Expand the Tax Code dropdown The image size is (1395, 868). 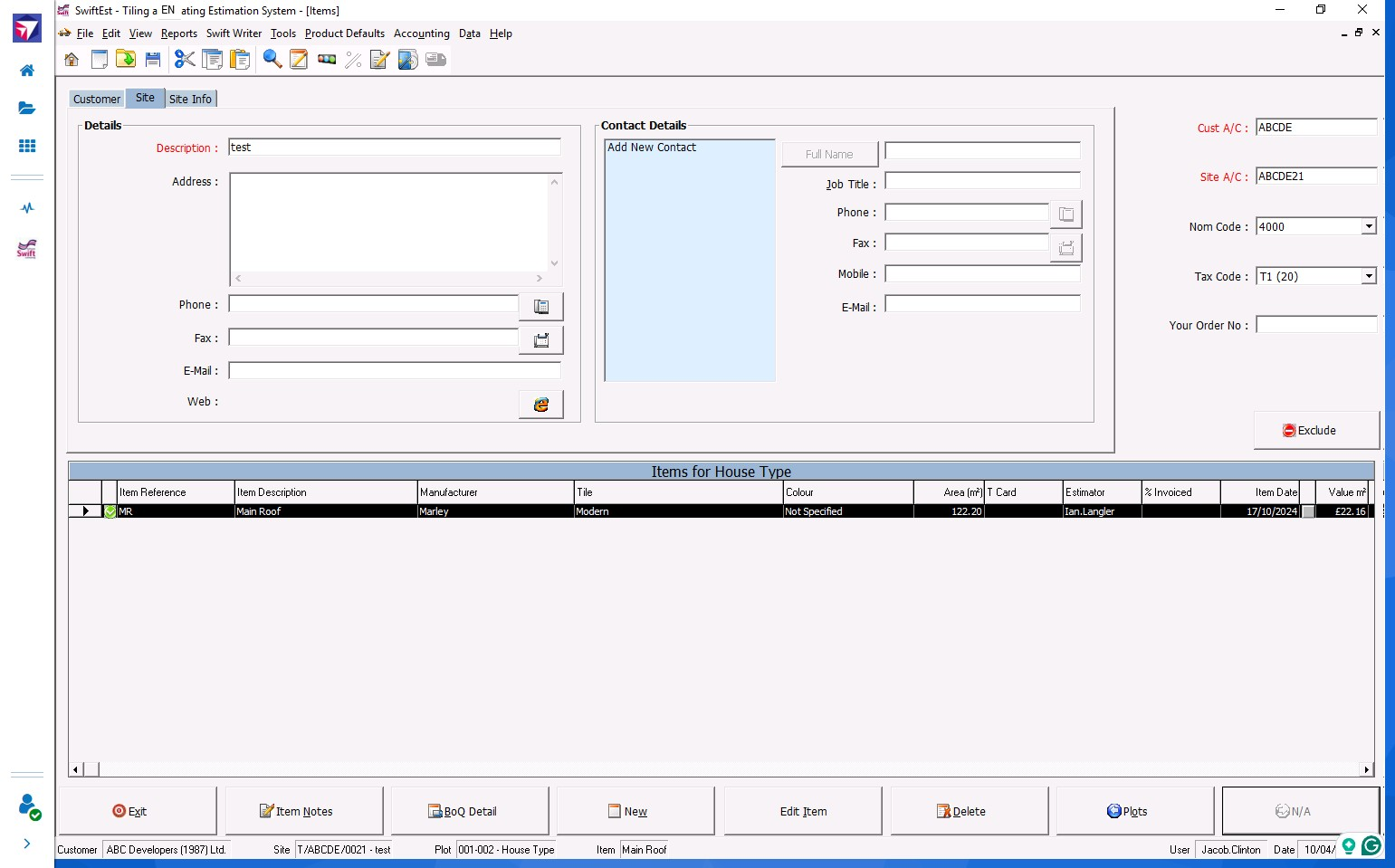1369,276
